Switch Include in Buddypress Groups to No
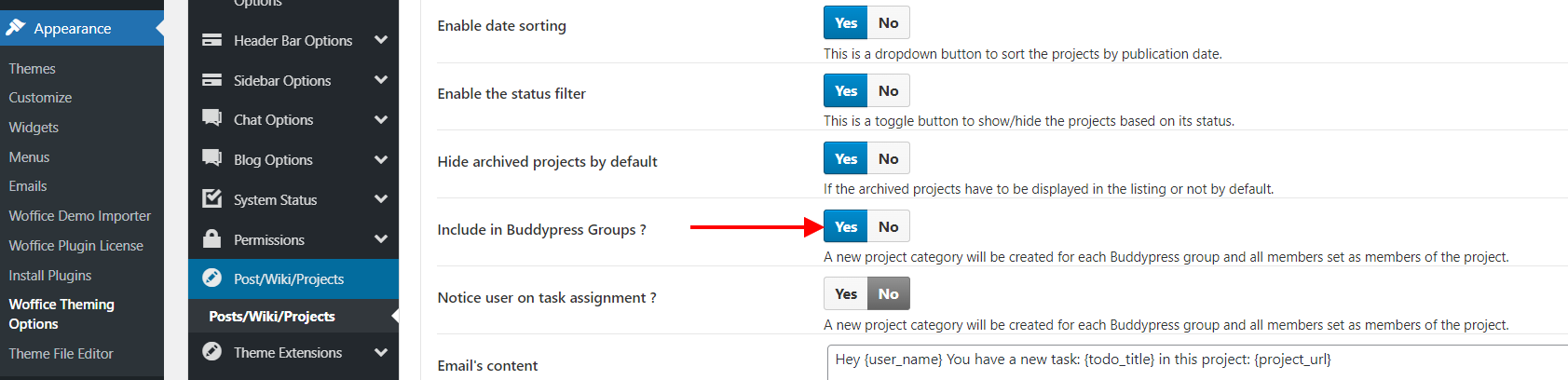 [888, 226]
